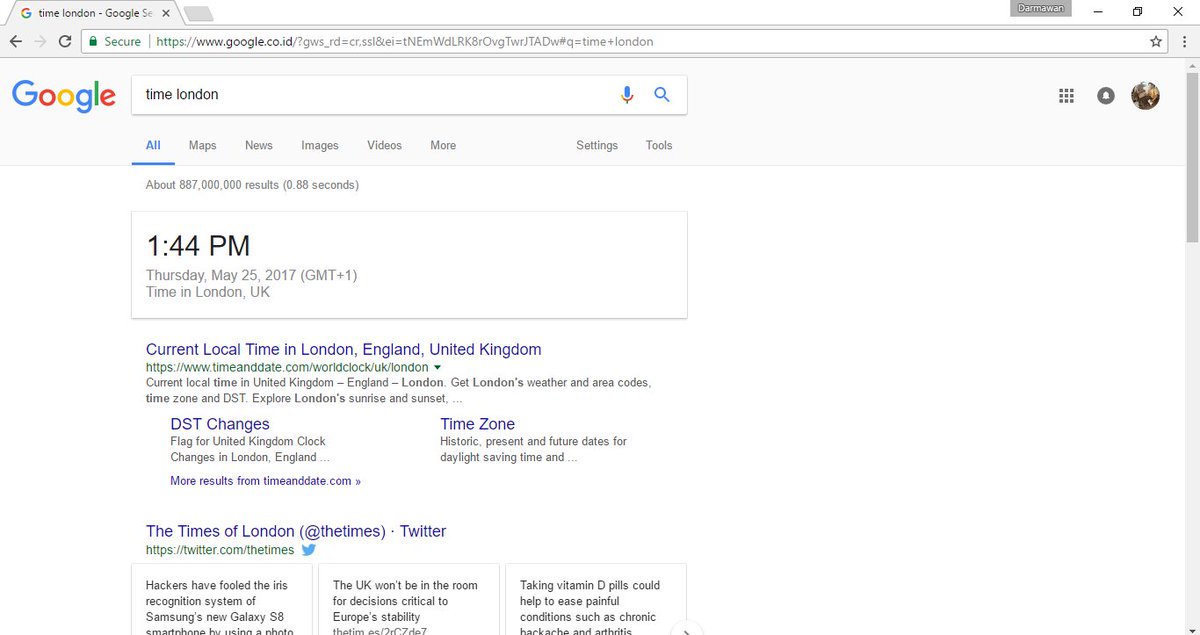Image resolution: width=1200 pixels, height=635 pixels.
Task: Open the Samsung Galaxy S8 iris tweet card
Action: coord(221,600)
